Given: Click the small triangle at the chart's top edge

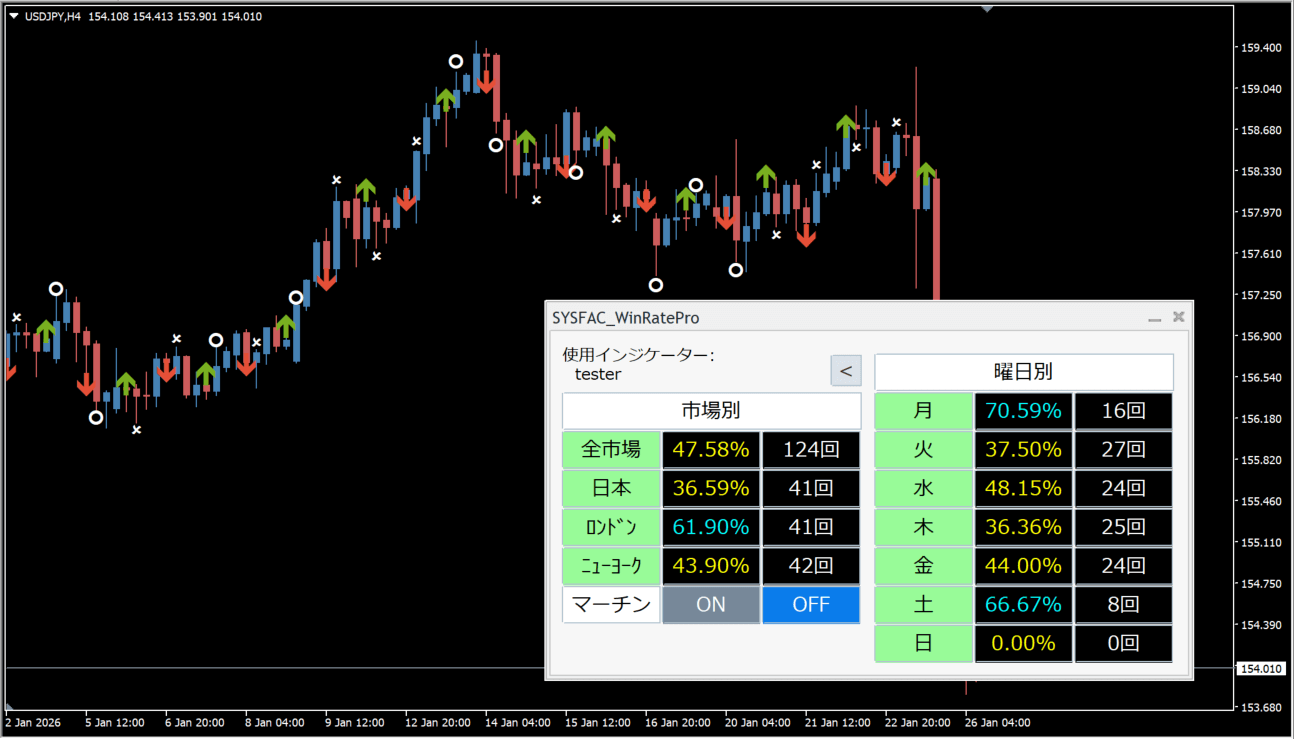Looking at the screenshot, I should coord(987,6).
